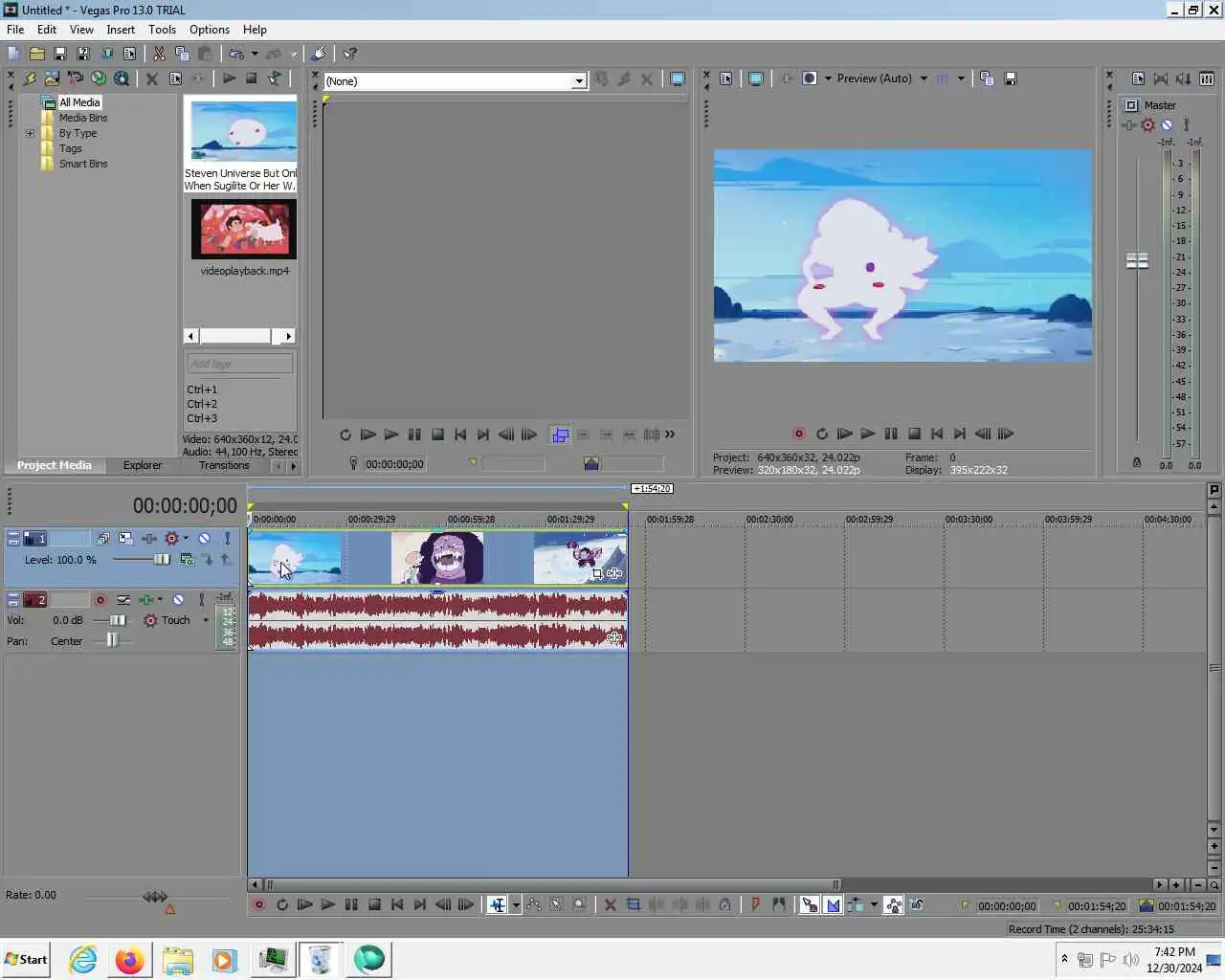The width and height of the screenshot is (1225, 980).
Task: Open the Undo history dropdown arrow
Action: point(255,54)
